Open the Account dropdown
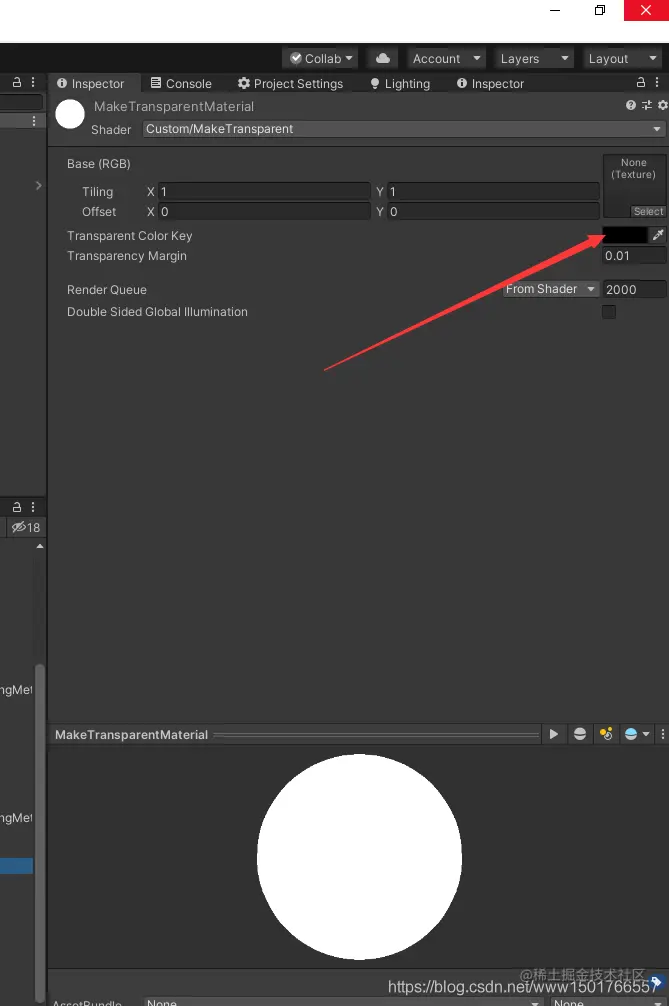This screenshot has width=669, height=1006. point(446,58)
